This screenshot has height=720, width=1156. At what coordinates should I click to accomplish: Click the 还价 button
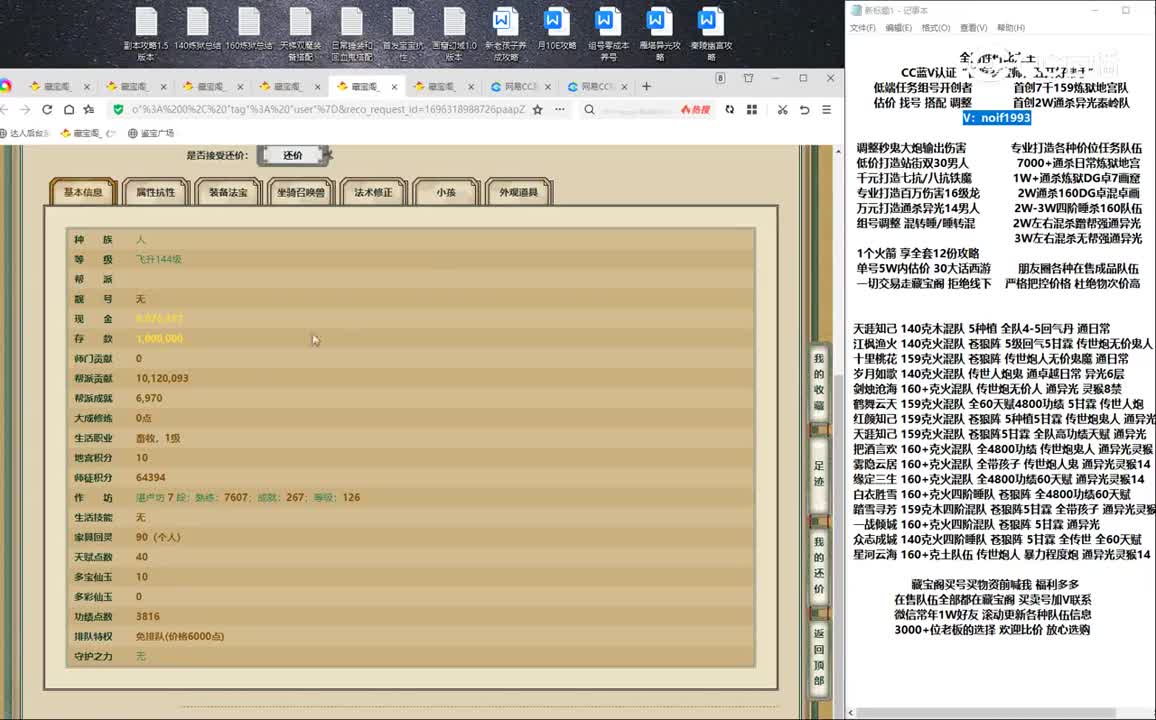click(293, 155)
